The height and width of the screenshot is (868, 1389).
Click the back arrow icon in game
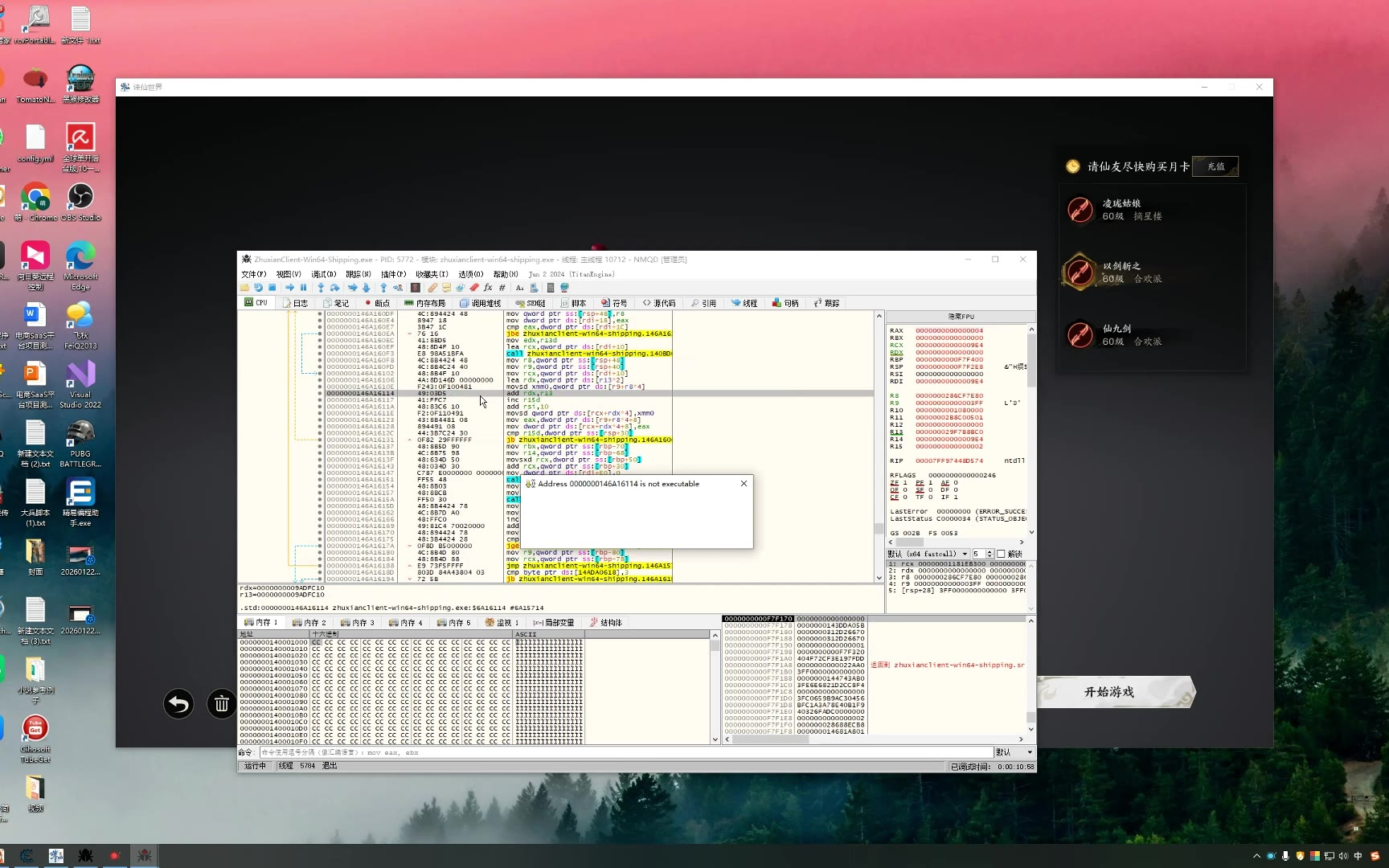coord(178,704)
